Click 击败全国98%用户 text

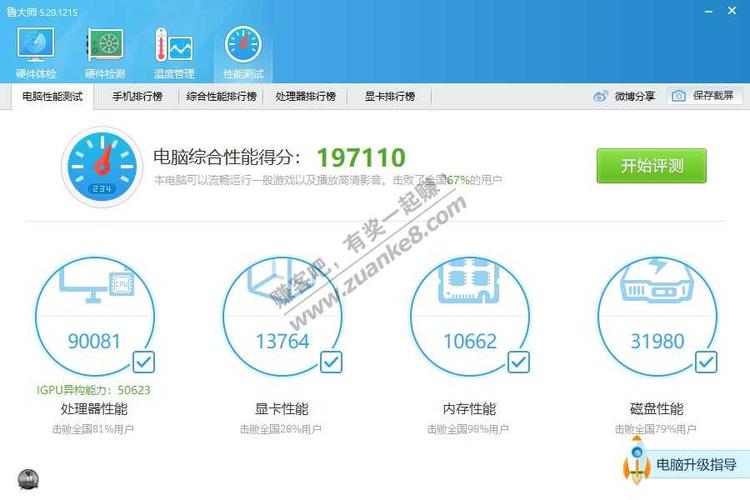pos(468,429)
